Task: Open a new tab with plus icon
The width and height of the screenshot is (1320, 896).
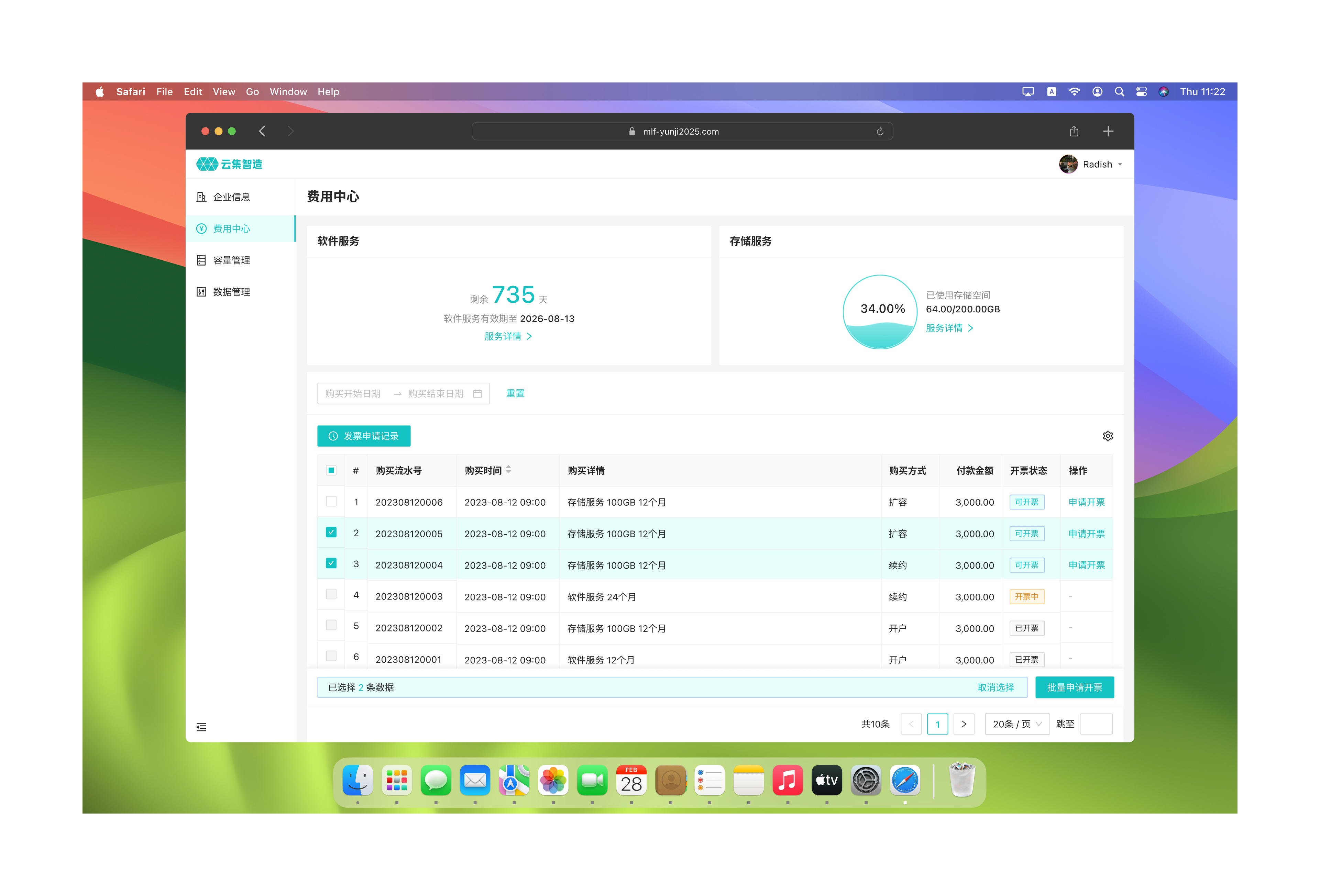Action: point(1108,132)
